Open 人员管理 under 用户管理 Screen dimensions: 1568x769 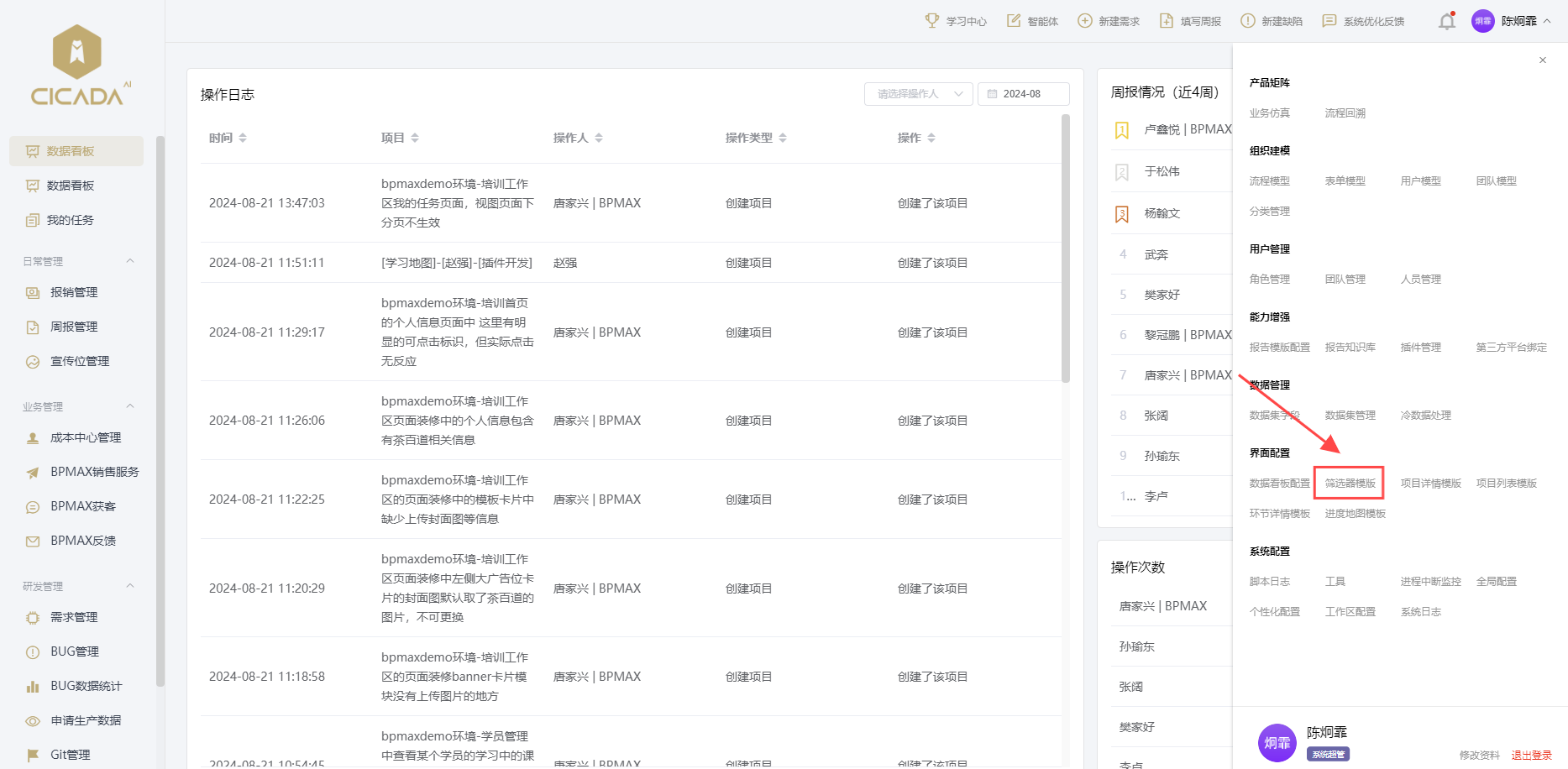pos(1420,280)
